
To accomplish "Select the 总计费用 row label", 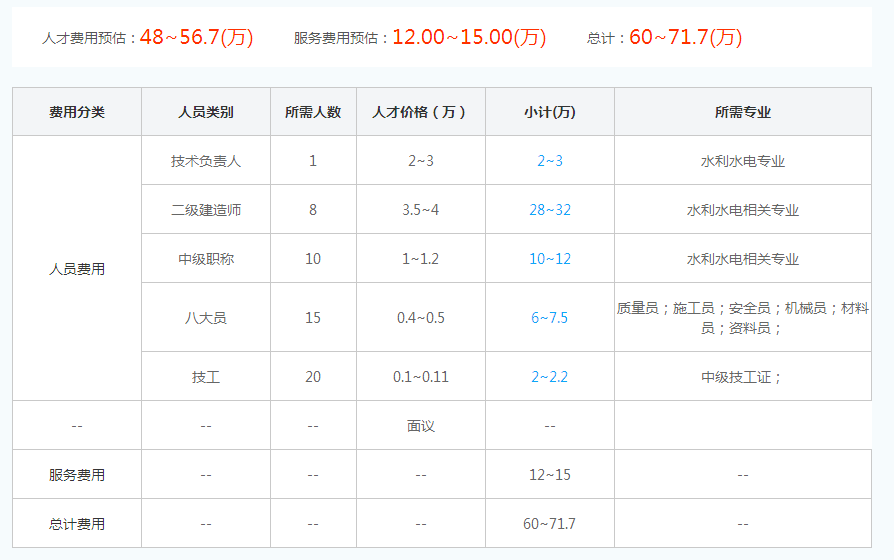I will click(x=77, y=524).
